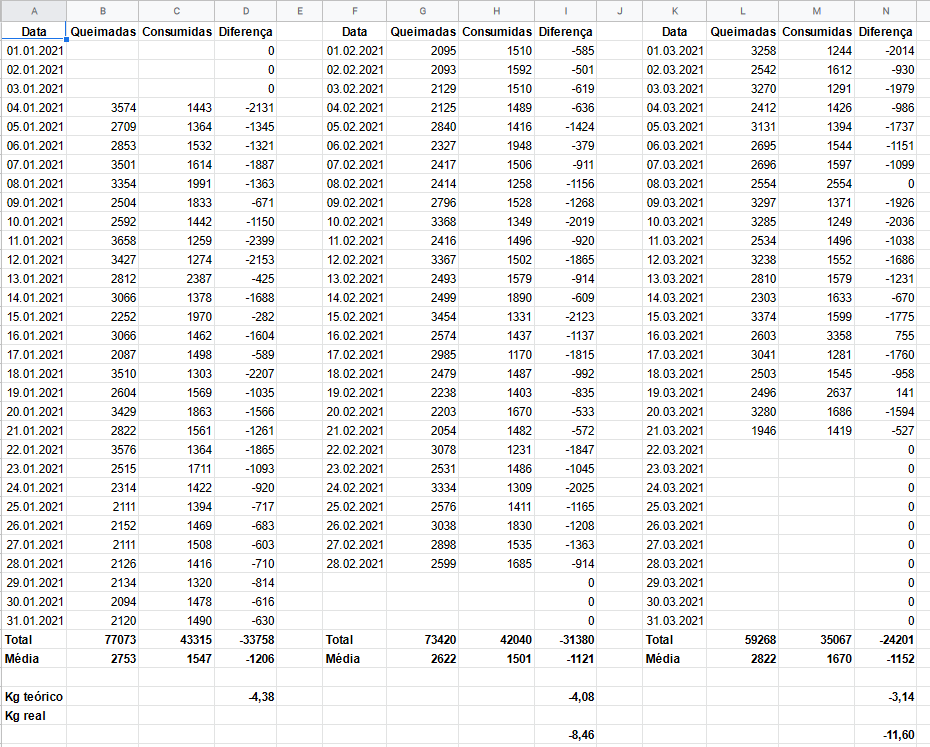Select January total Queimadas value 77073
The width and height of the screenshot is (930, 747).
click(x=103, y=639)
